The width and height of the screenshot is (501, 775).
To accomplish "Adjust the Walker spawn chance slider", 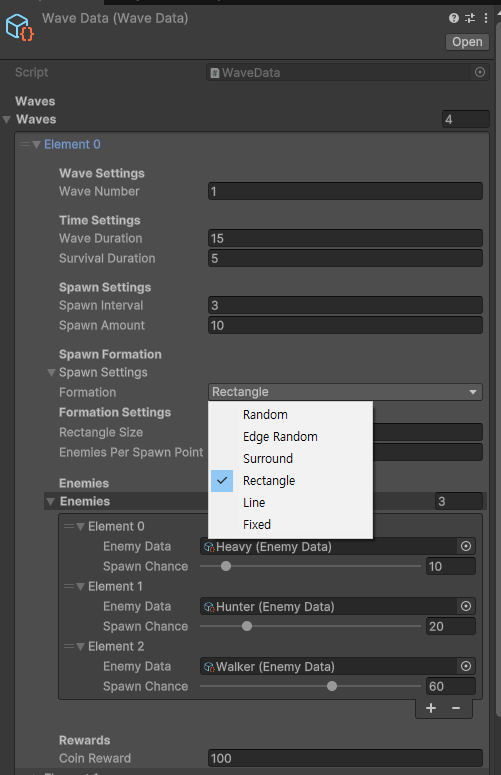I will [x=310, y=686].
